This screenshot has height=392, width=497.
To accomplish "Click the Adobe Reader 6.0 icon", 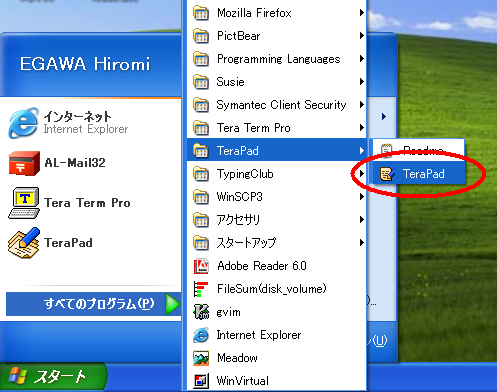I will (x=201, y=266).
